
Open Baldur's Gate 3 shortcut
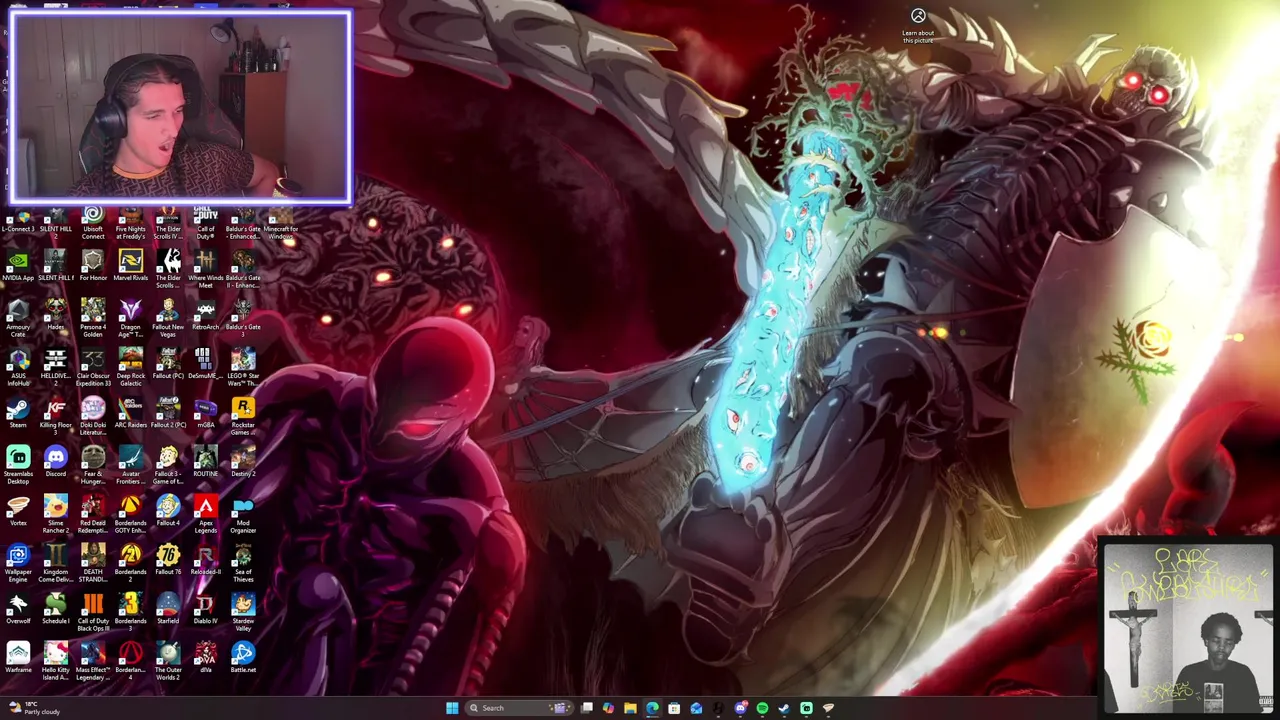point(243,315)
